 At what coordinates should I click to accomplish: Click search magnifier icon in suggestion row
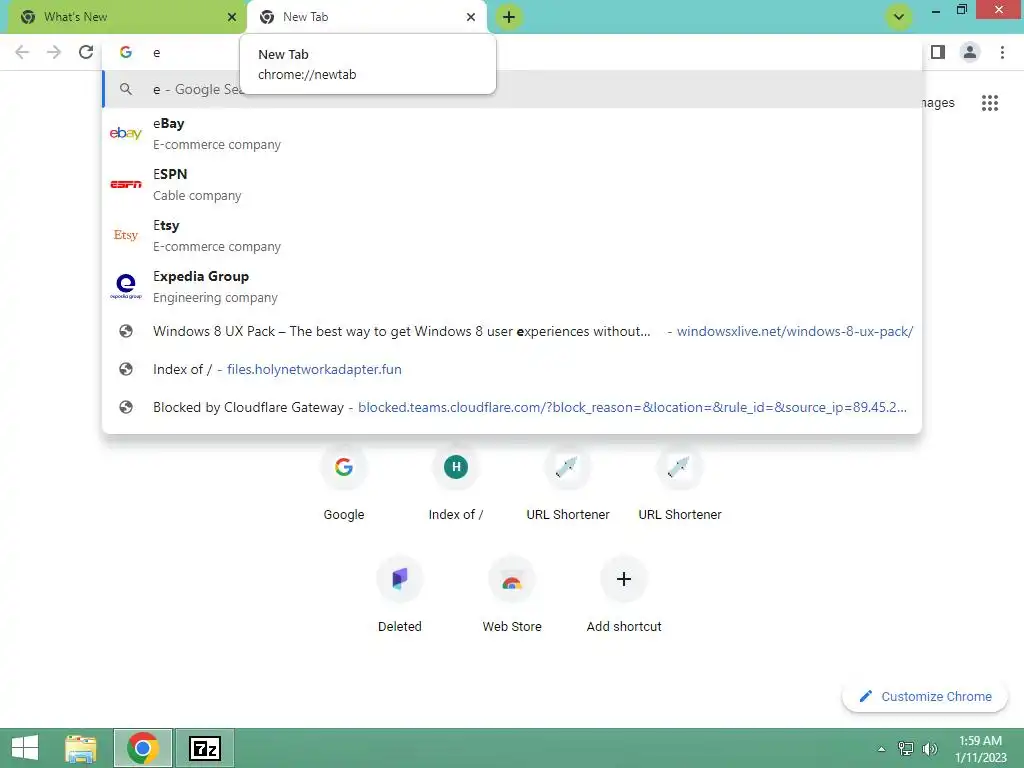point(126,89)
